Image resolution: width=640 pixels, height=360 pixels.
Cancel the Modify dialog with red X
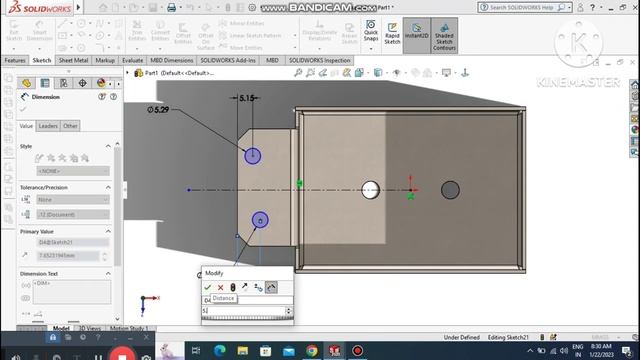coord(220,287)
